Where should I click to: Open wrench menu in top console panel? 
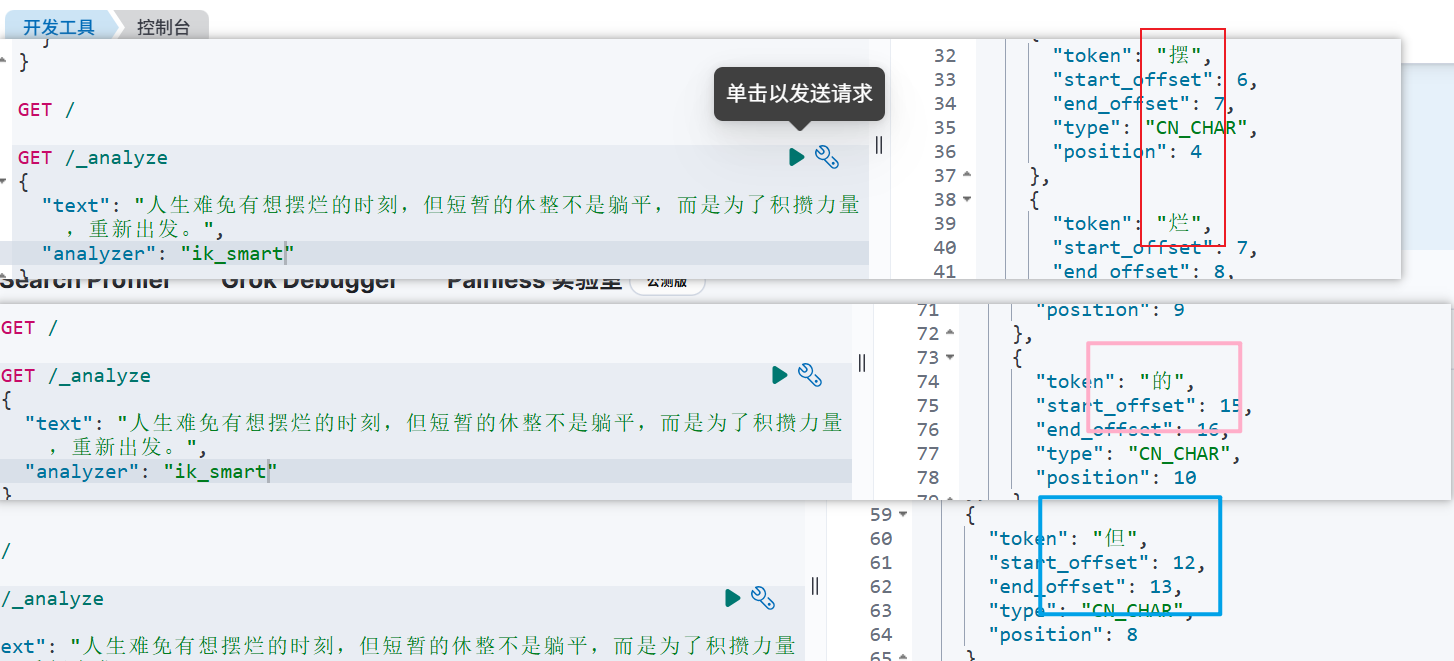826,157
